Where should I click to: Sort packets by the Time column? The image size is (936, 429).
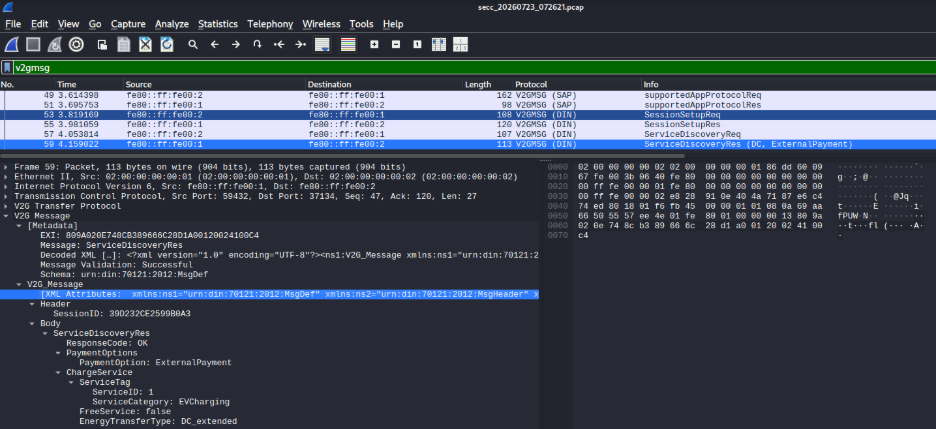pyautogui.click(x=89, y=84)
